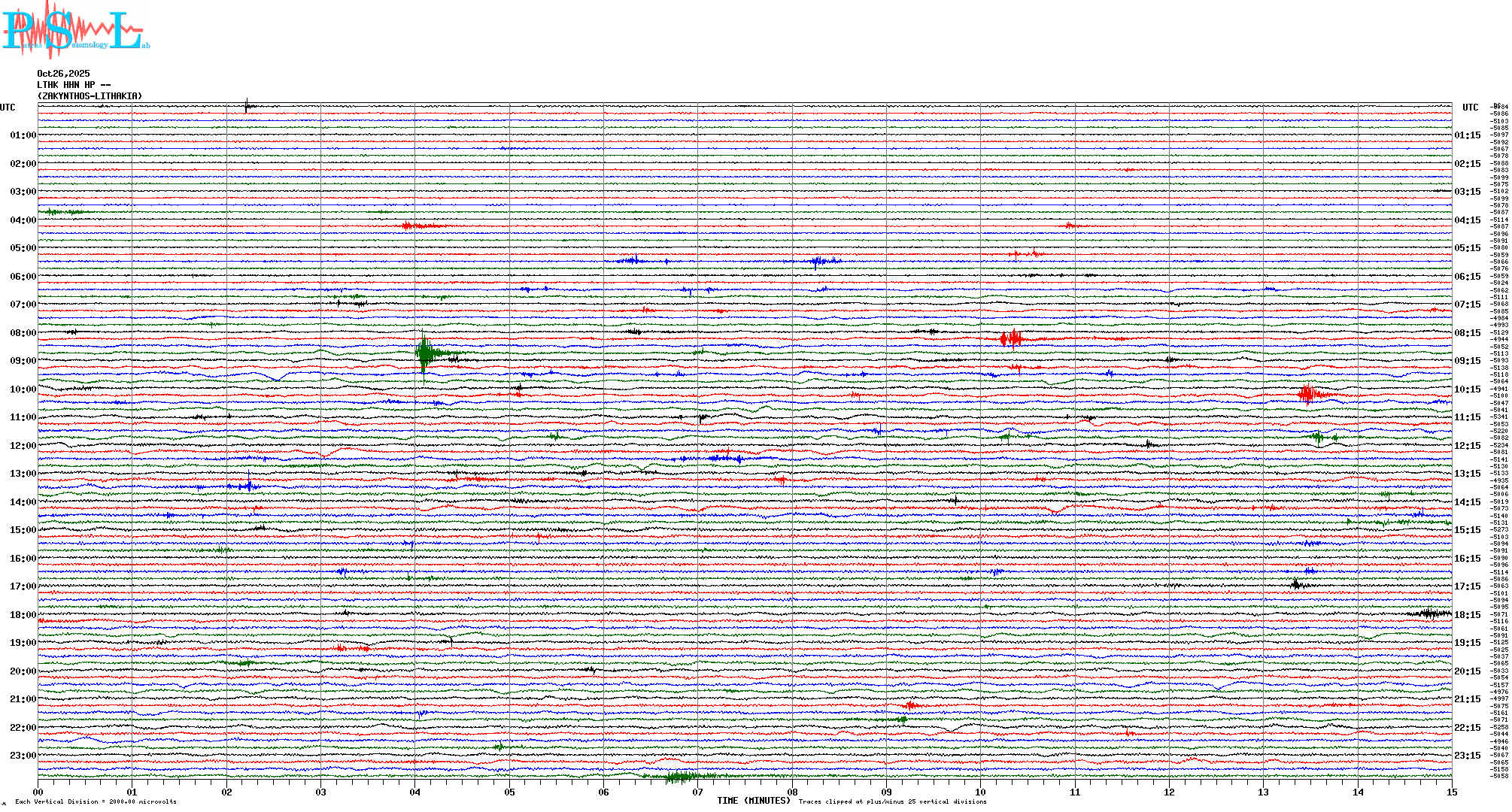1512x812 pixels.
Task: Click the TIME (MINUTES) axis title
Action: (x=754, y=801)
